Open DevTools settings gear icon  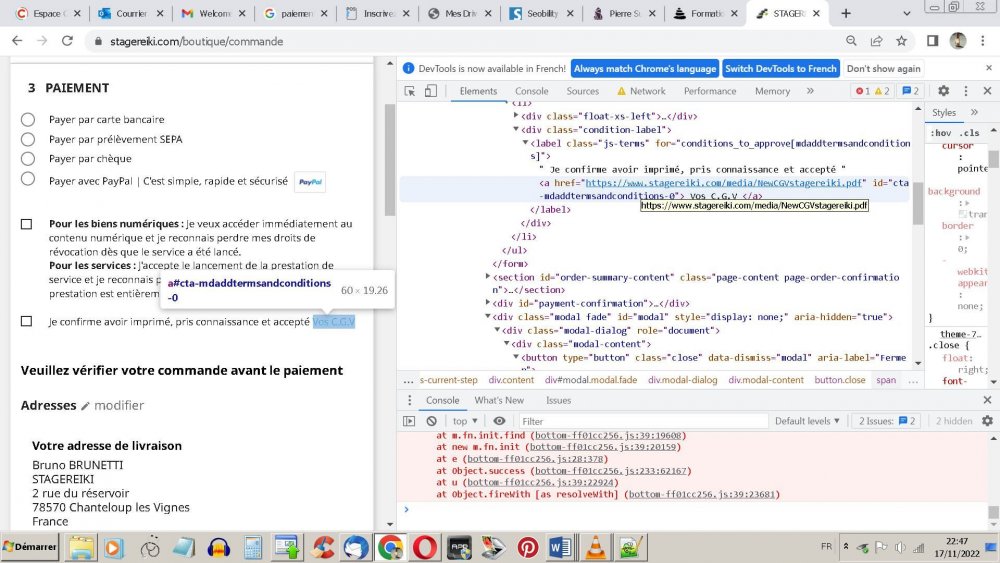(x=943, y=91)
